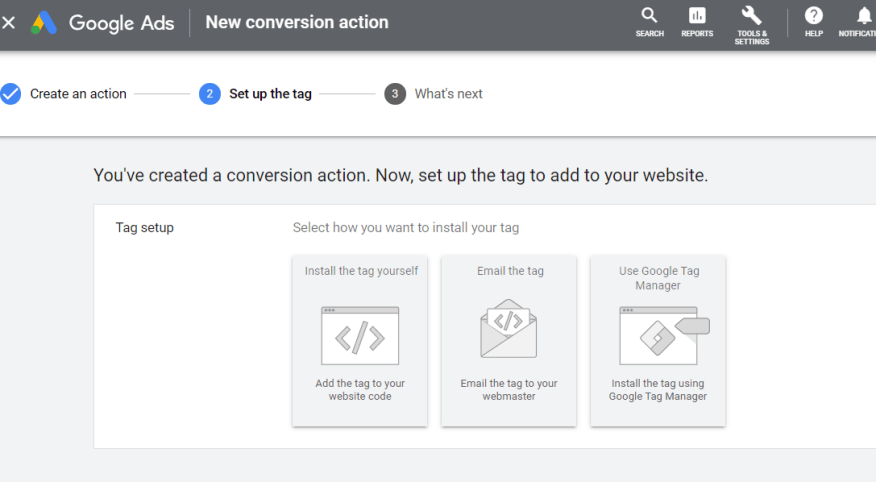Click the Google Ads logo
Image resolution: width=876 pixels, height=482 pixels.
click(x=102, y=22)
